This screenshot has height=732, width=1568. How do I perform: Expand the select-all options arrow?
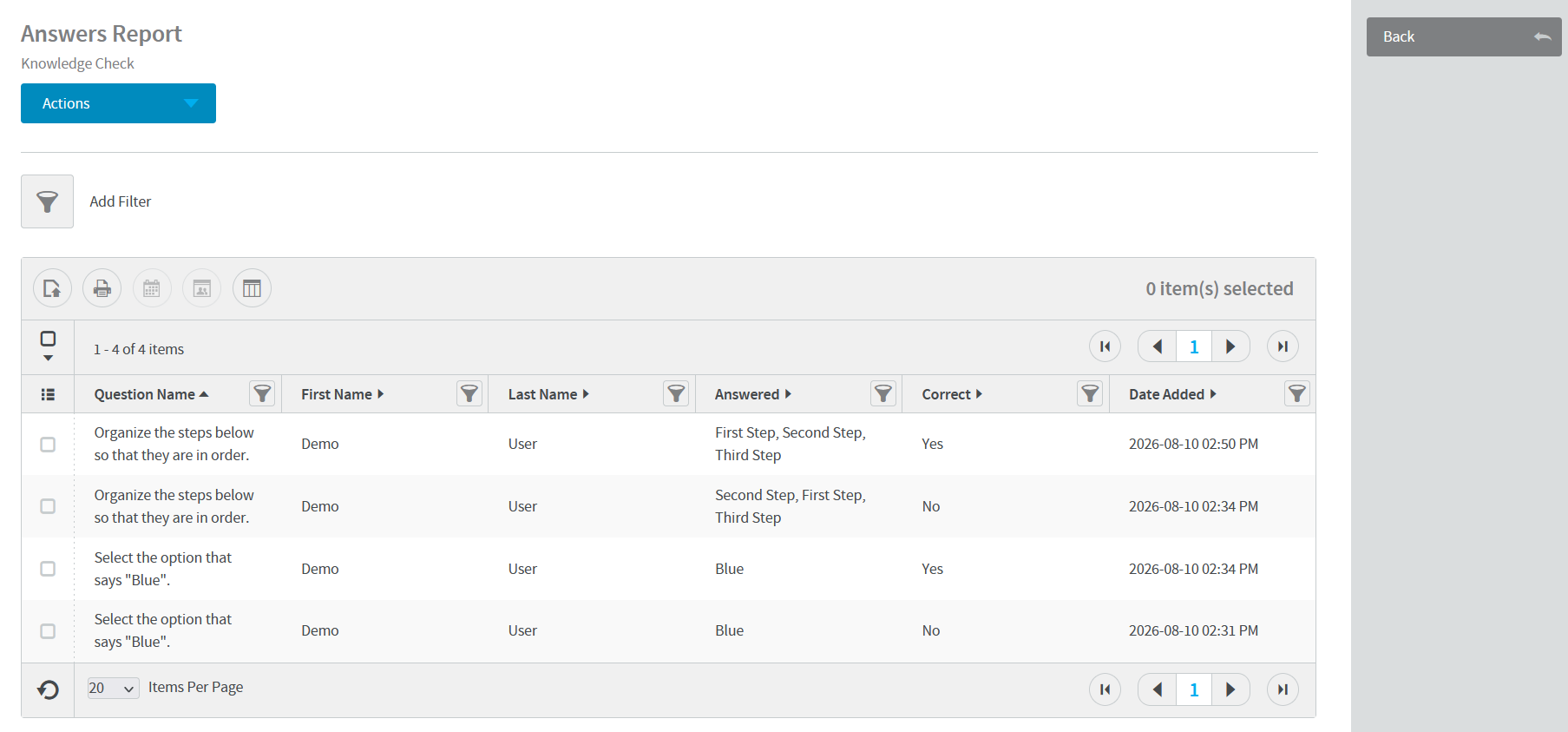pos(48,358)
